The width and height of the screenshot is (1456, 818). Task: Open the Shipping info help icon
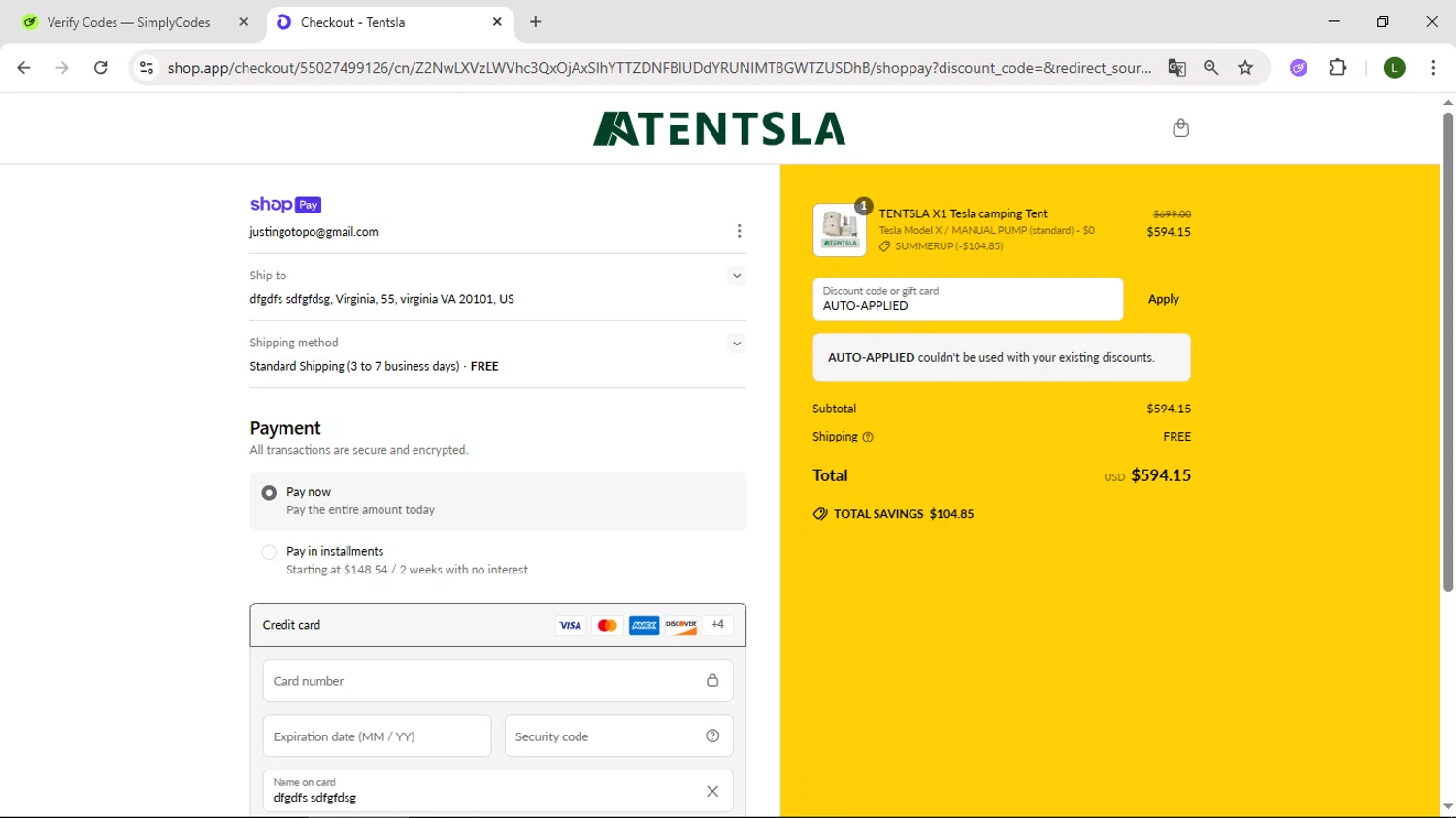868,437
